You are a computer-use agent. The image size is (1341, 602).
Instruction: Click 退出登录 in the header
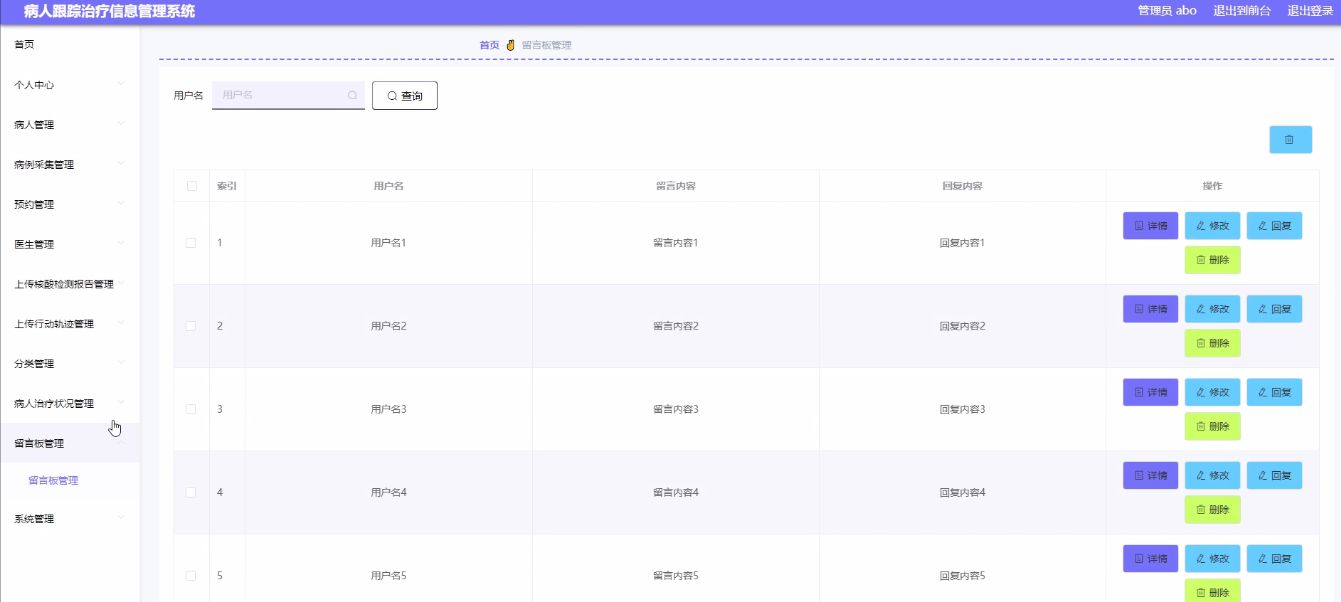[x=1310, y=11]
